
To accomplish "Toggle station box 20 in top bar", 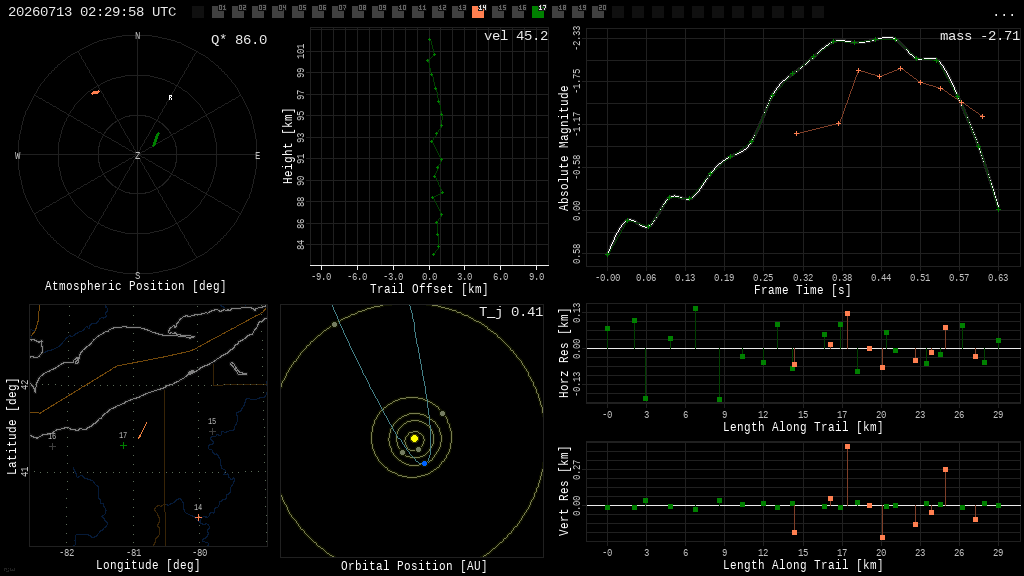I will point(598,12).
